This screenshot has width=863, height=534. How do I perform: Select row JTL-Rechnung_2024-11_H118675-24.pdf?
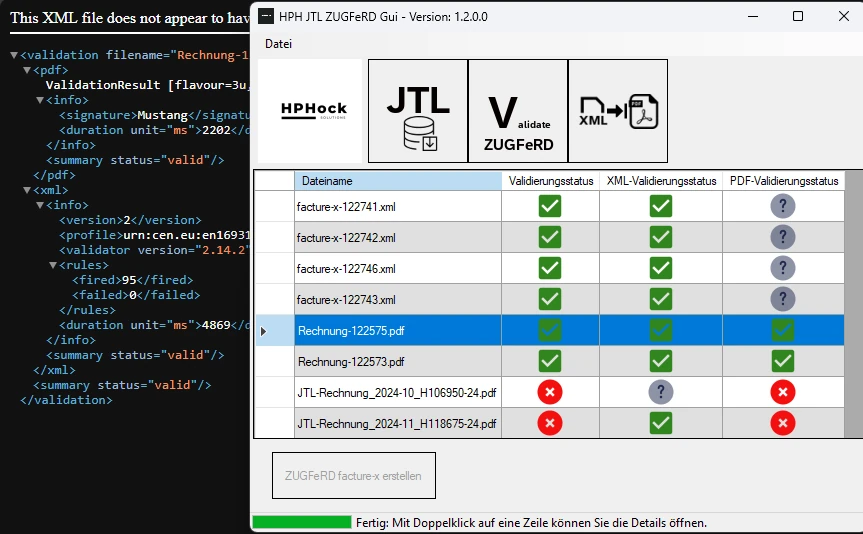coord(550,423)
